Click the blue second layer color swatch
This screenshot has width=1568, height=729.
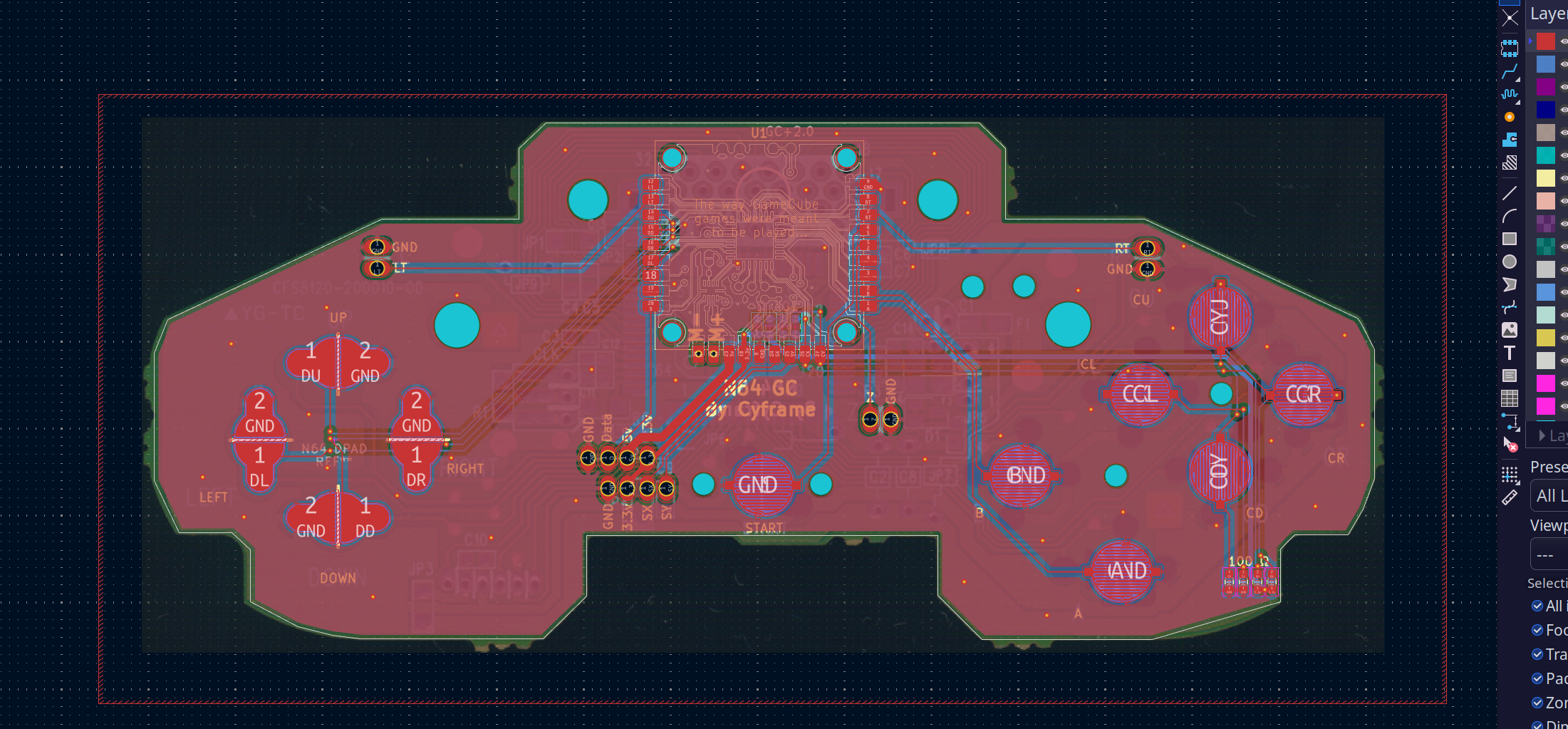(1545, 64)
